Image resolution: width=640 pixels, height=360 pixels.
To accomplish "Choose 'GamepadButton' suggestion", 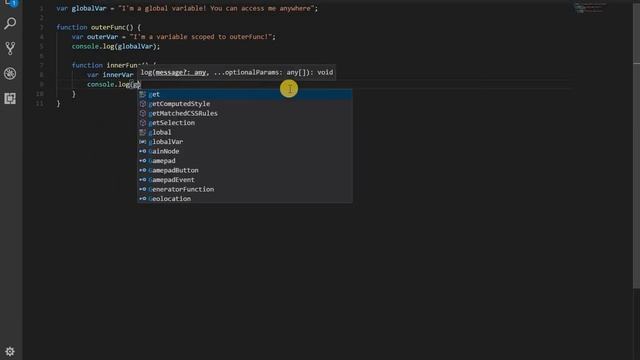I will tap(244, 170).
